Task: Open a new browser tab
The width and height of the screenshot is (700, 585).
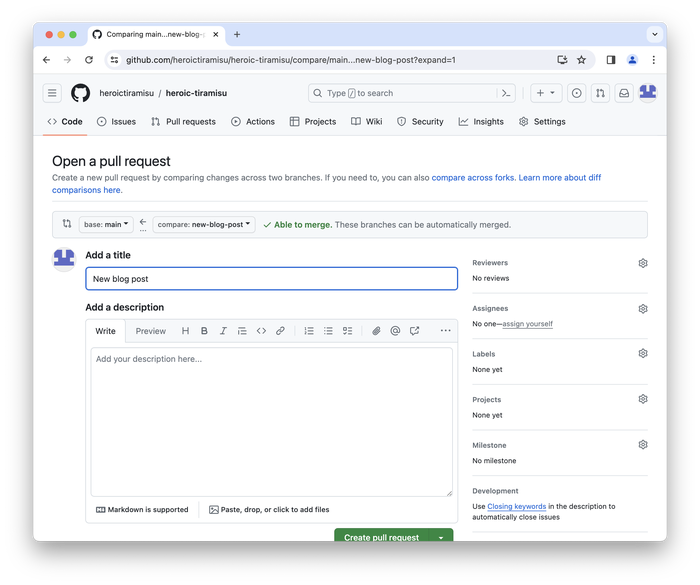Action: 237,34
